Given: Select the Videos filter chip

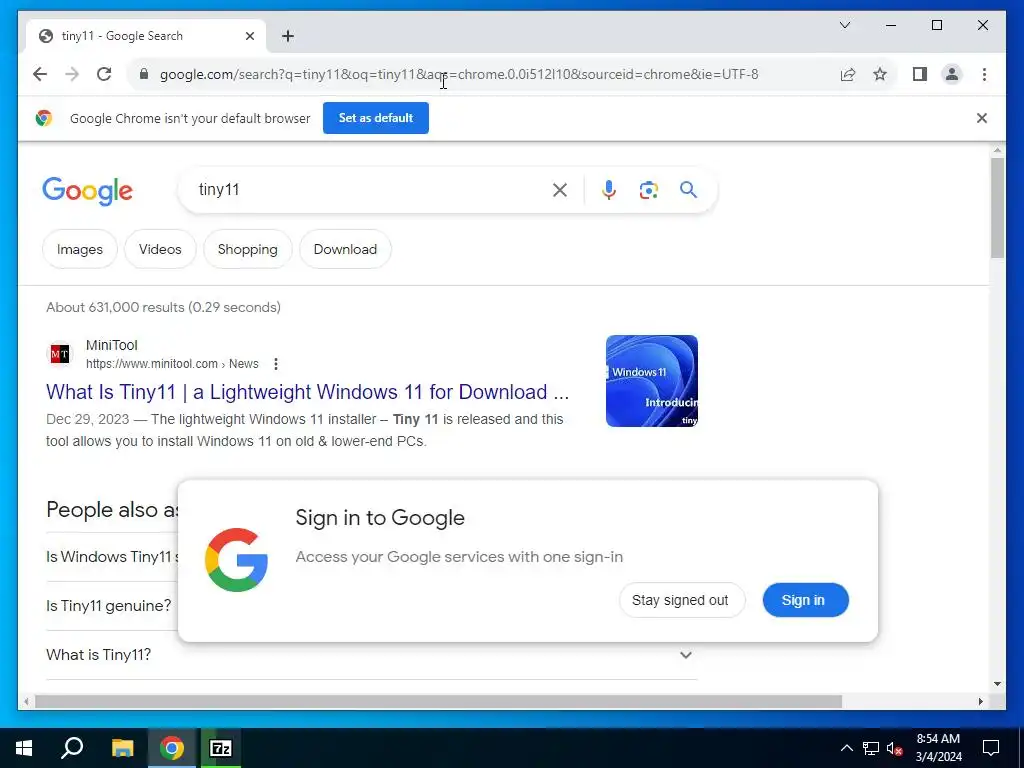Looking at the screenshot, I should [x=160, y=249].
